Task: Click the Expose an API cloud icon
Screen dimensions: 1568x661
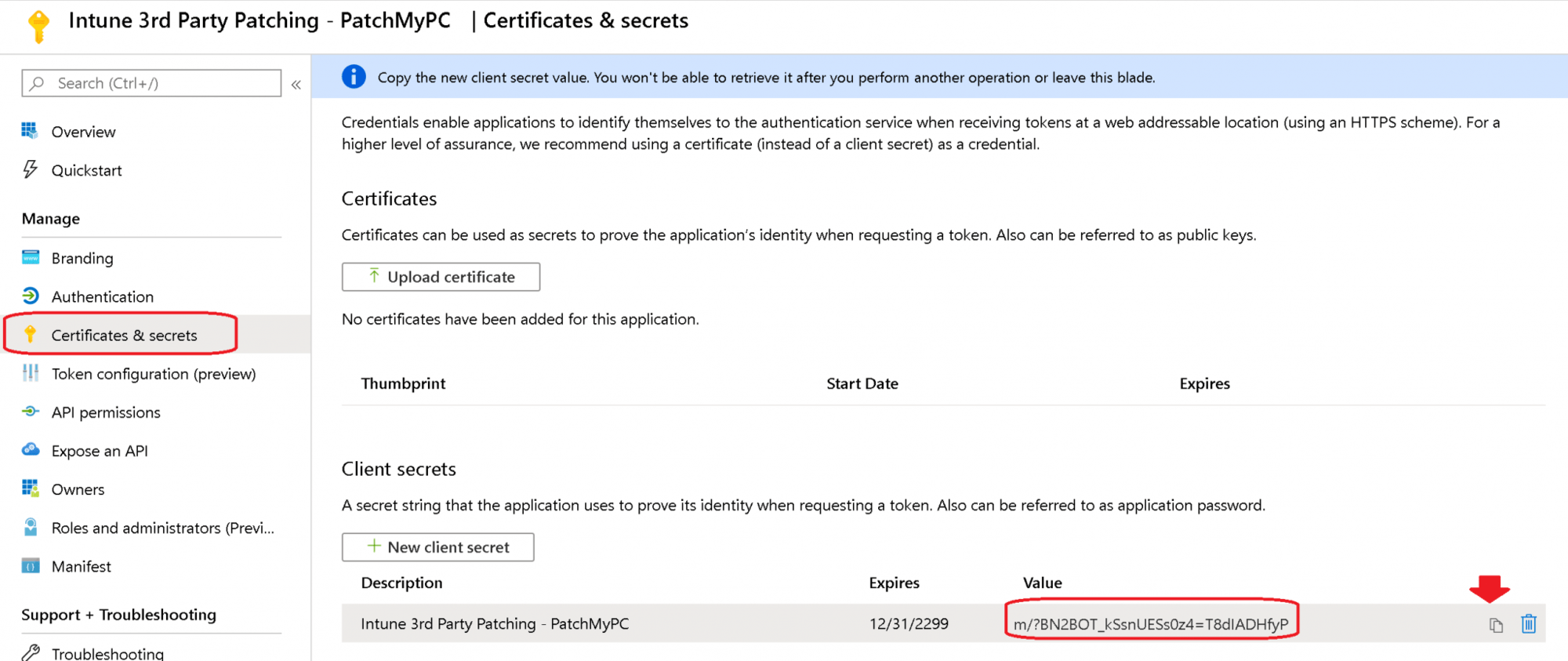Action: (x=31, y=449)
